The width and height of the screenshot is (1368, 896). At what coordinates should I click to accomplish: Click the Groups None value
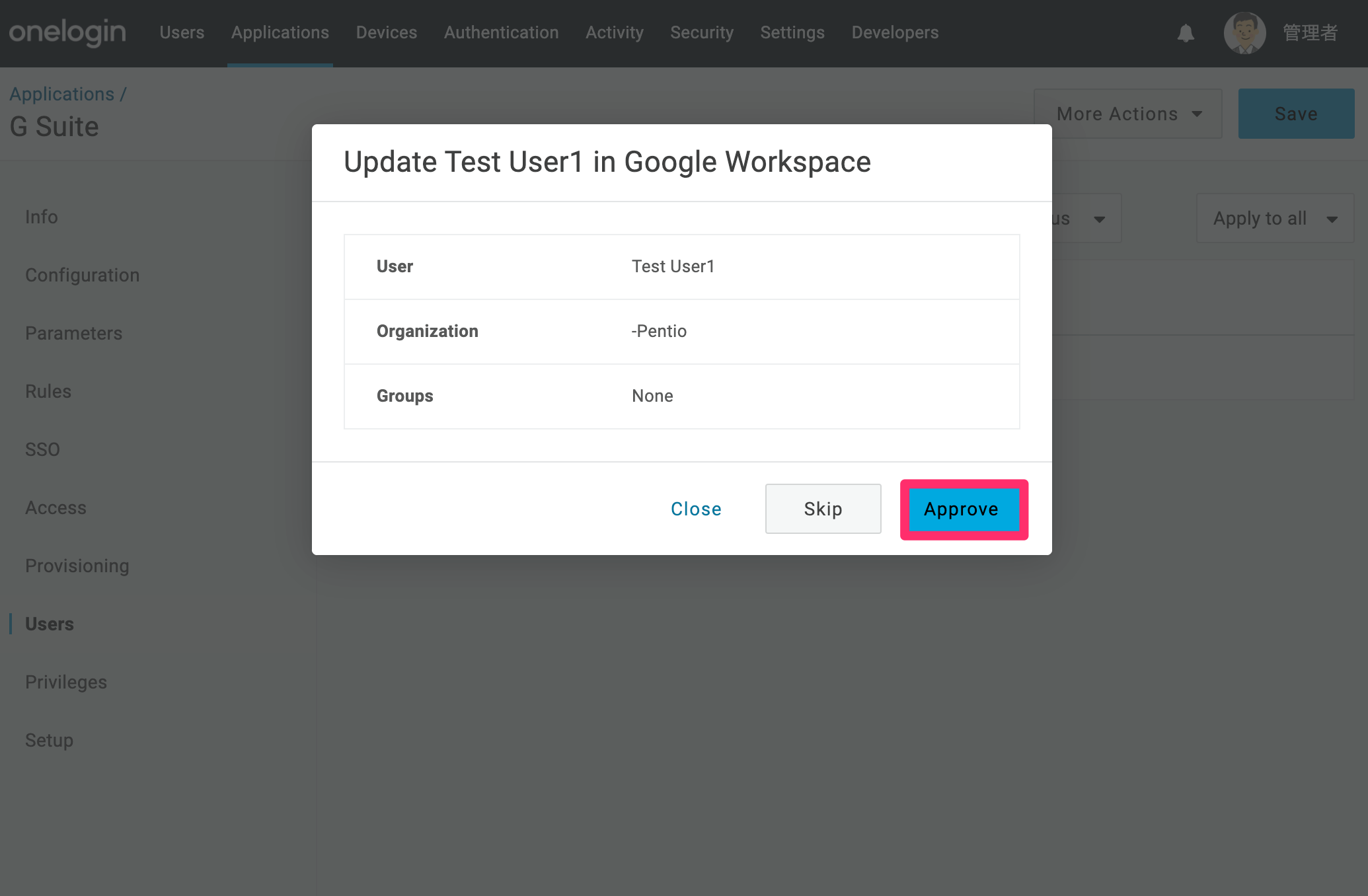click(652, 396)
